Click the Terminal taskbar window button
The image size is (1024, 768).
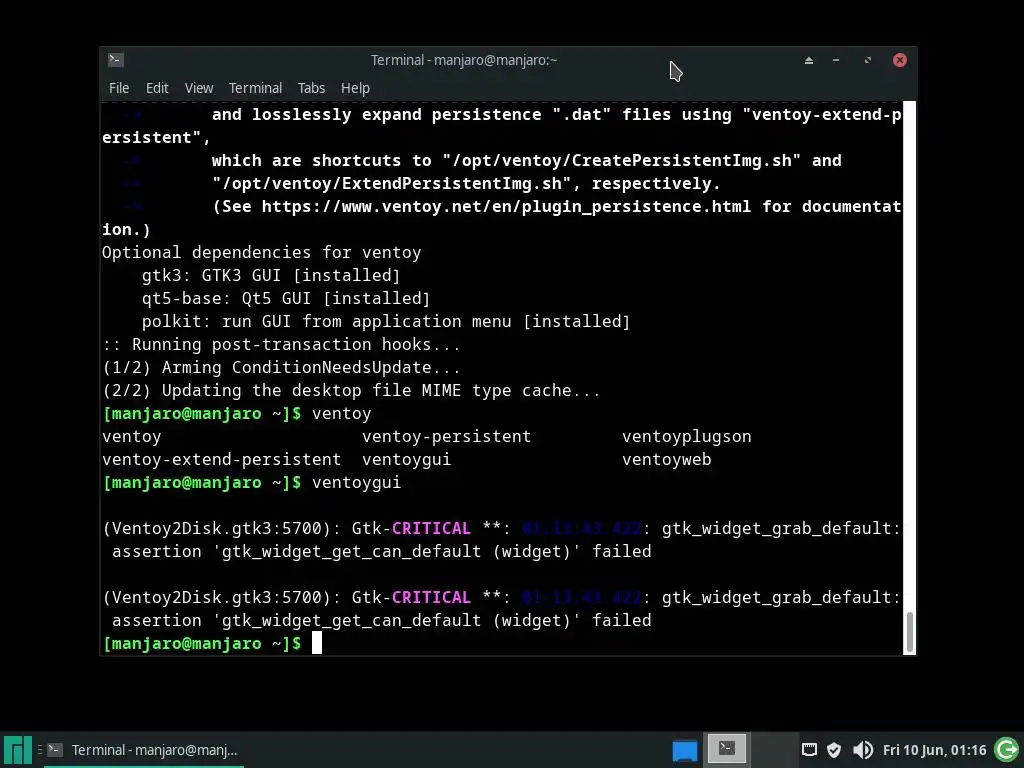(143, 750)
